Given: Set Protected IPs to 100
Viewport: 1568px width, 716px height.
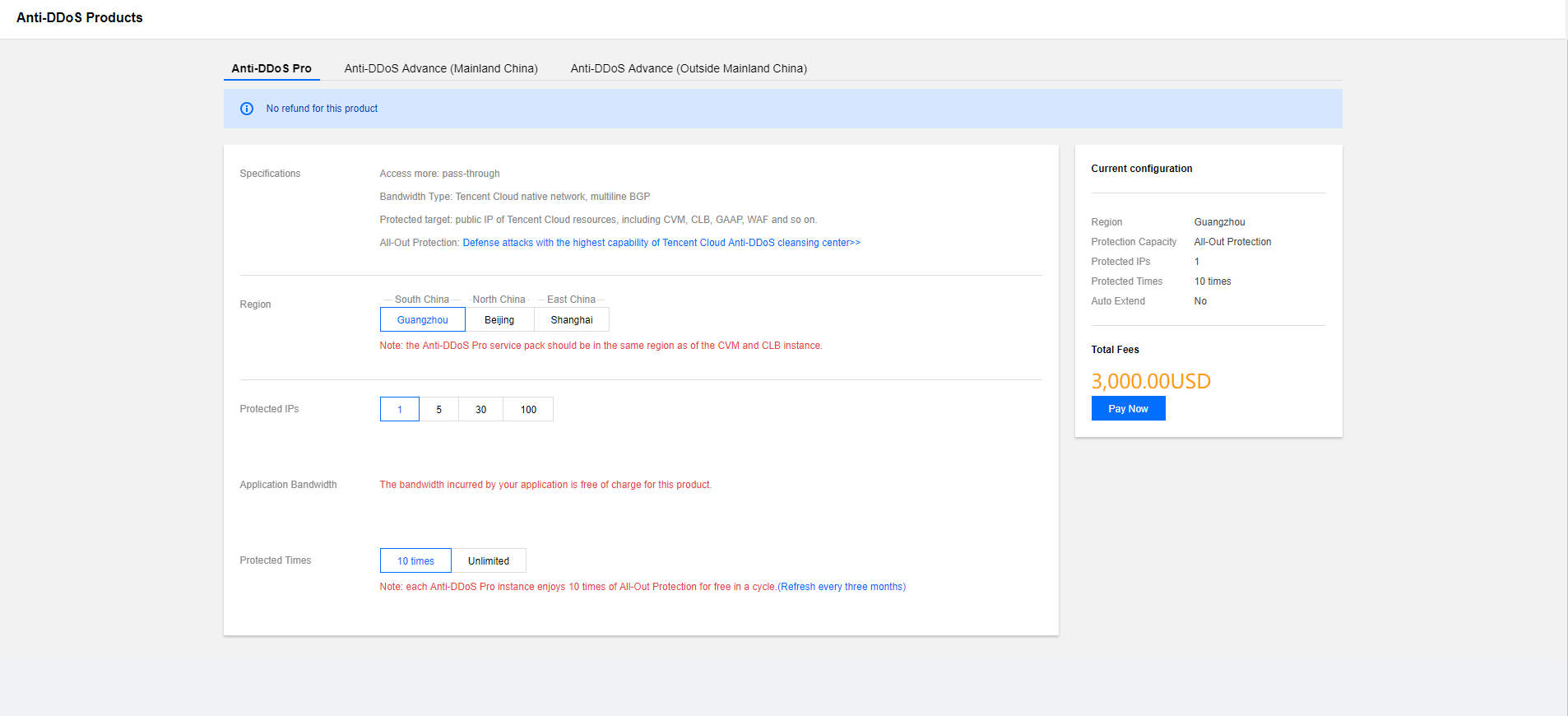Looking at the screenshot, I should [528, 409].
